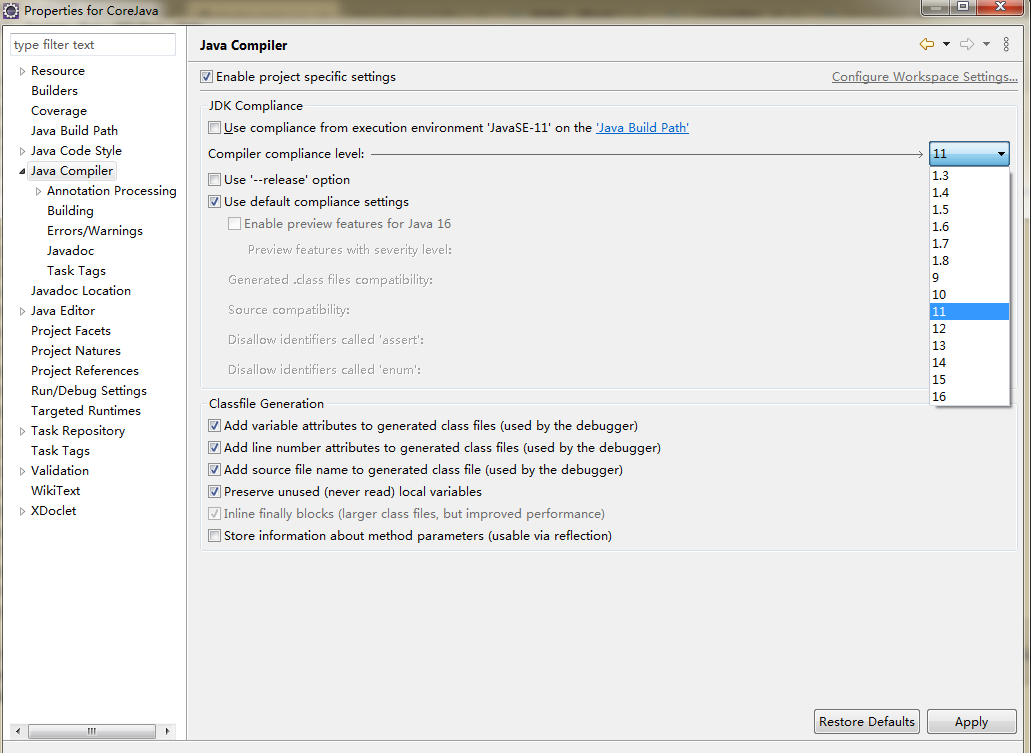Enable the '--release' option checkbox
The height and width of the screenshot is (753, 1031).
(x=214, y=180)
